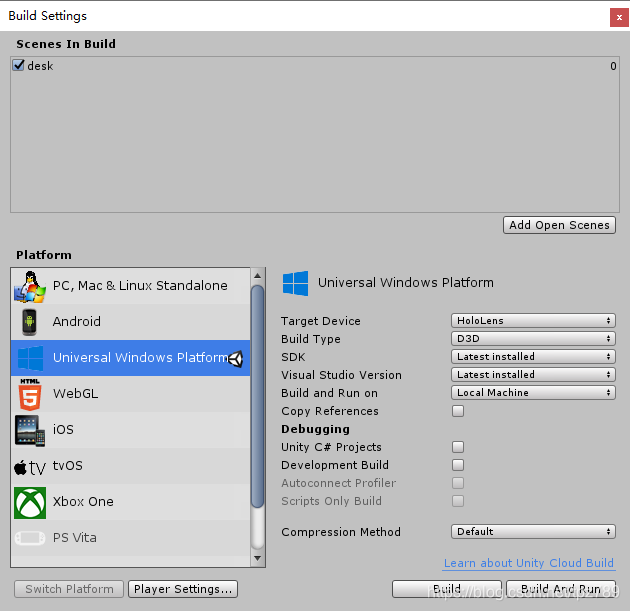Open the Compression Method Default dropdown
This screenshot has width=630, height=611.
tap(533, 532)
